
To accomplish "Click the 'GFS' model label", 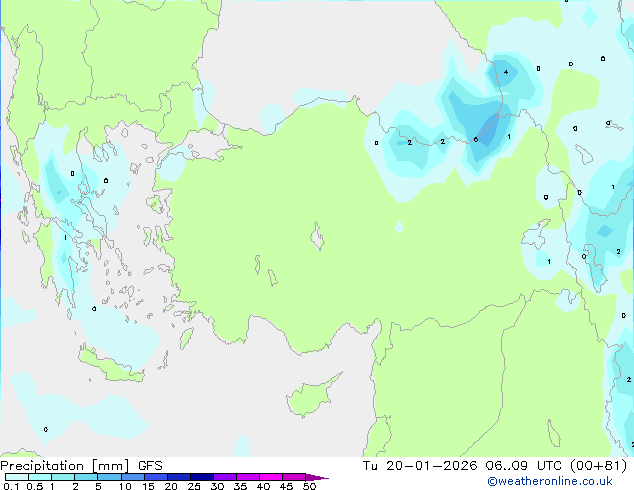I will (150, 466).
